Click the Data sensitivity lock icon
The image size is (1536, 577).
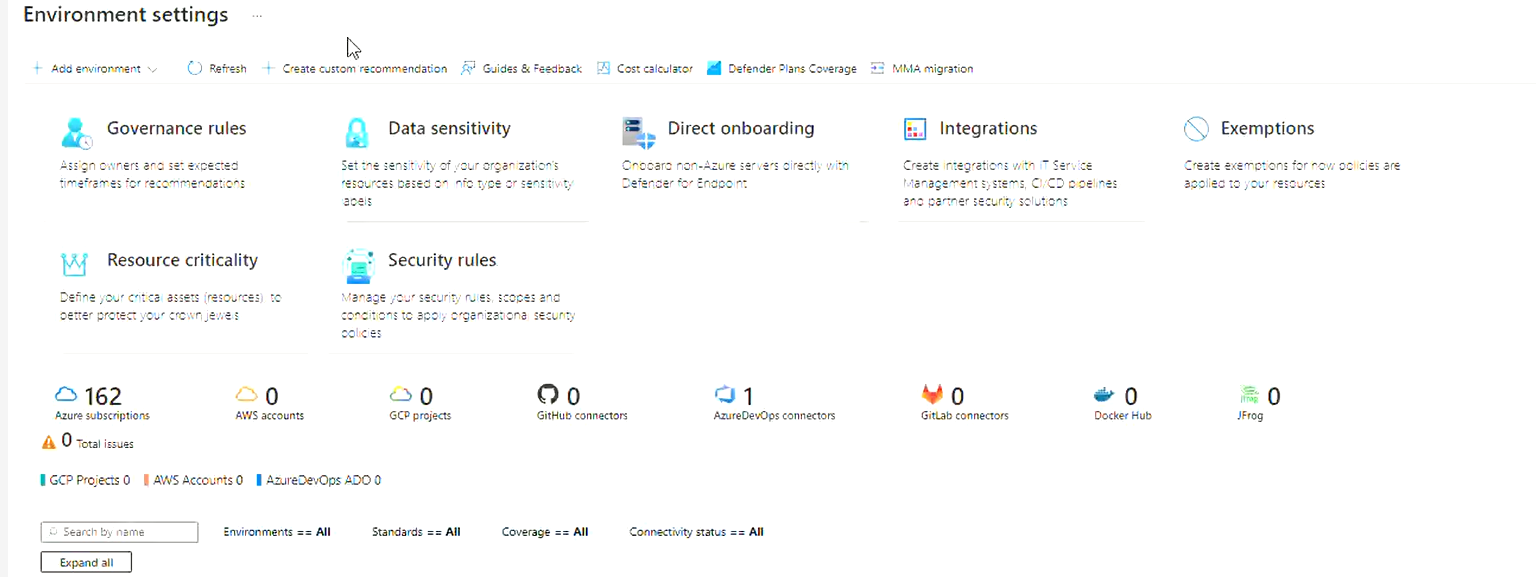click(x=357, y=132)
